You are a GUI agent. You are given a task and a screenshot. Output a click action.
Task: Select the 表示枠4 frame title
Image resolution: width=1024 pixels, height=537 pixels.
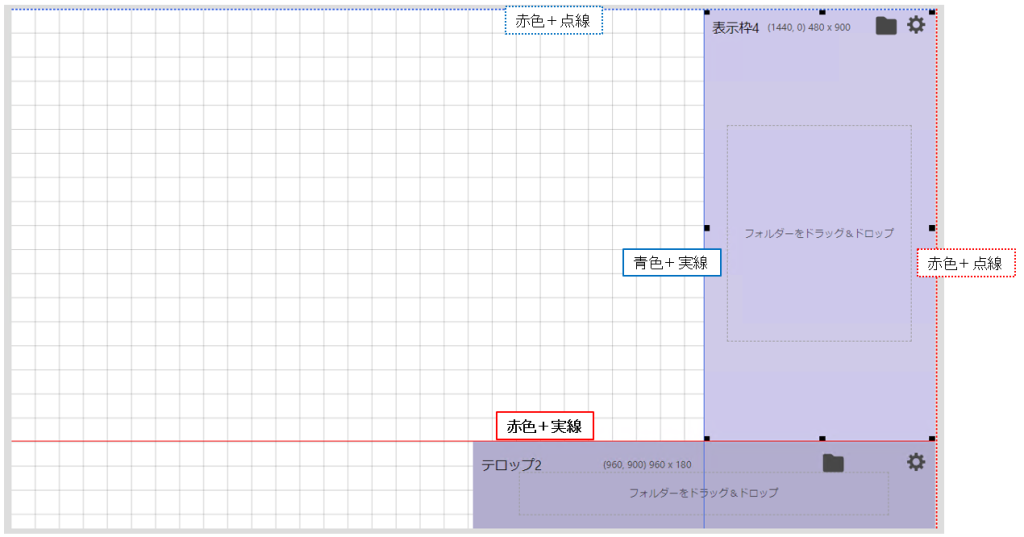(x=735, y=28)
